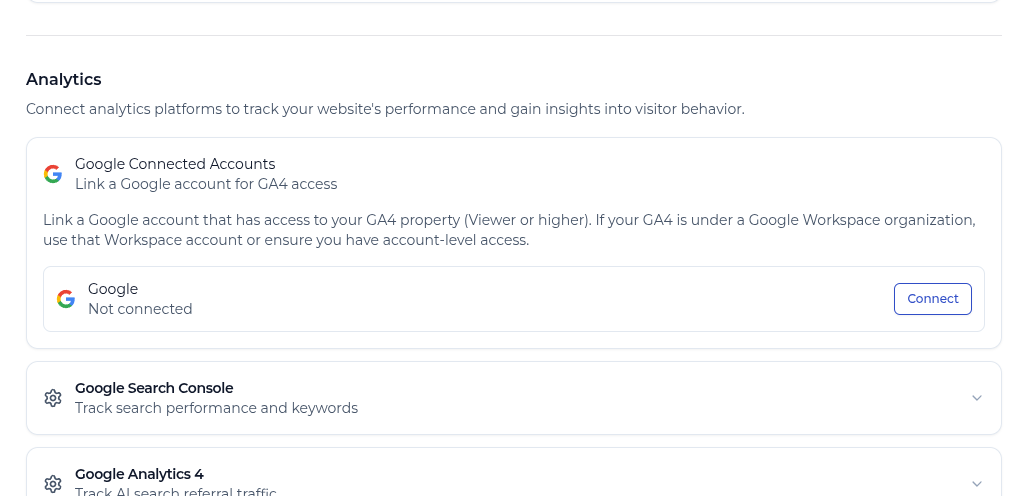Click the 'Connect analytics platforms' description text
The image size is (1028, 496).
(x=385, y=109)
